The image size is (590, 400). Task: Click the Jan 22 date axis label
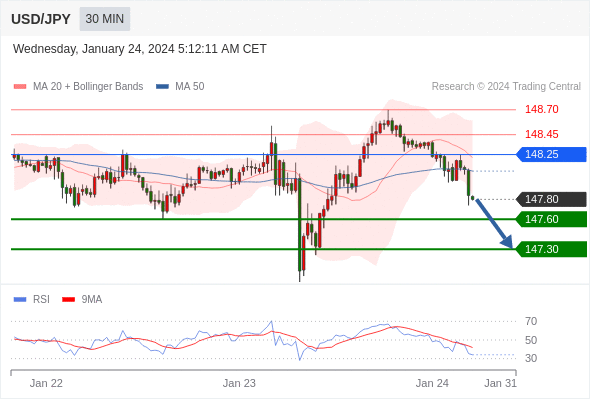point(46,383)
